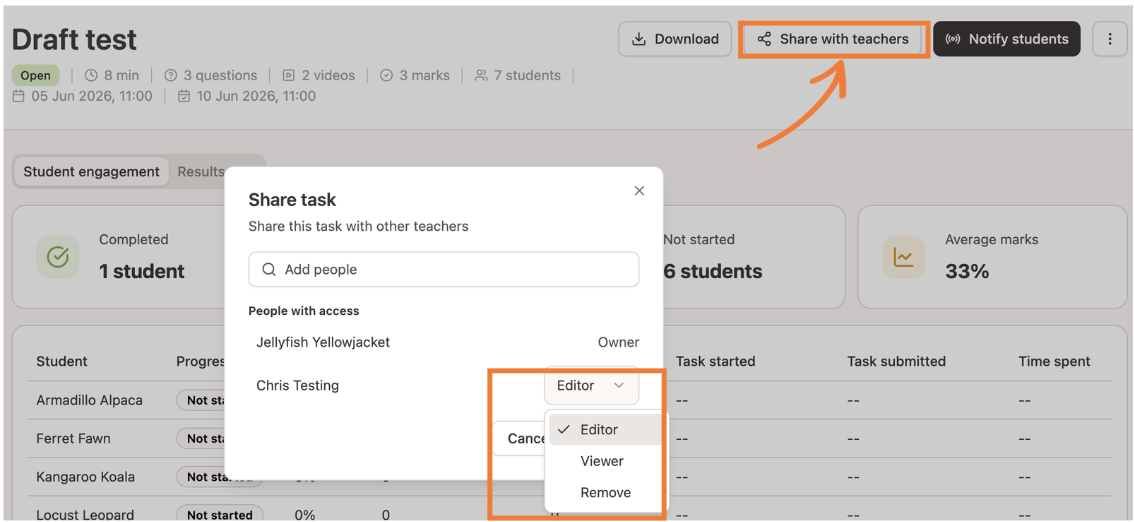
Task: Click Jellyfish Yellowjacket in People with access
Action: tap(323, 342)
